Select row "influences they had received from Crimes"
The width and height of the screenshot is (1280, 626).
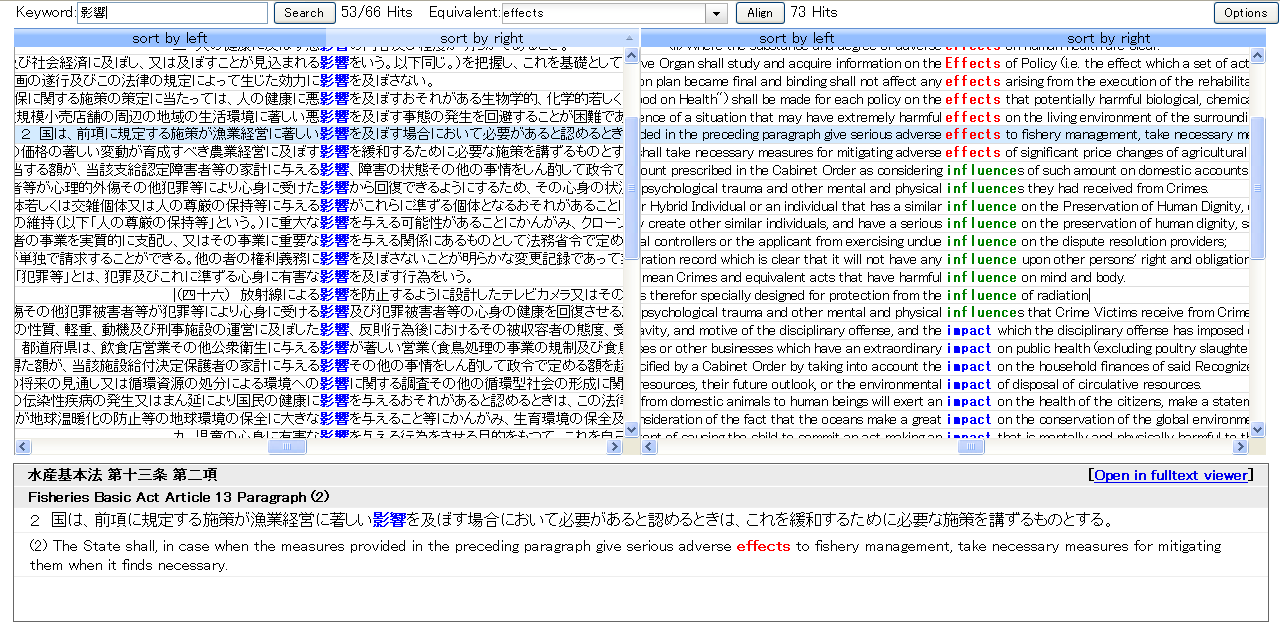pos(945,188)
